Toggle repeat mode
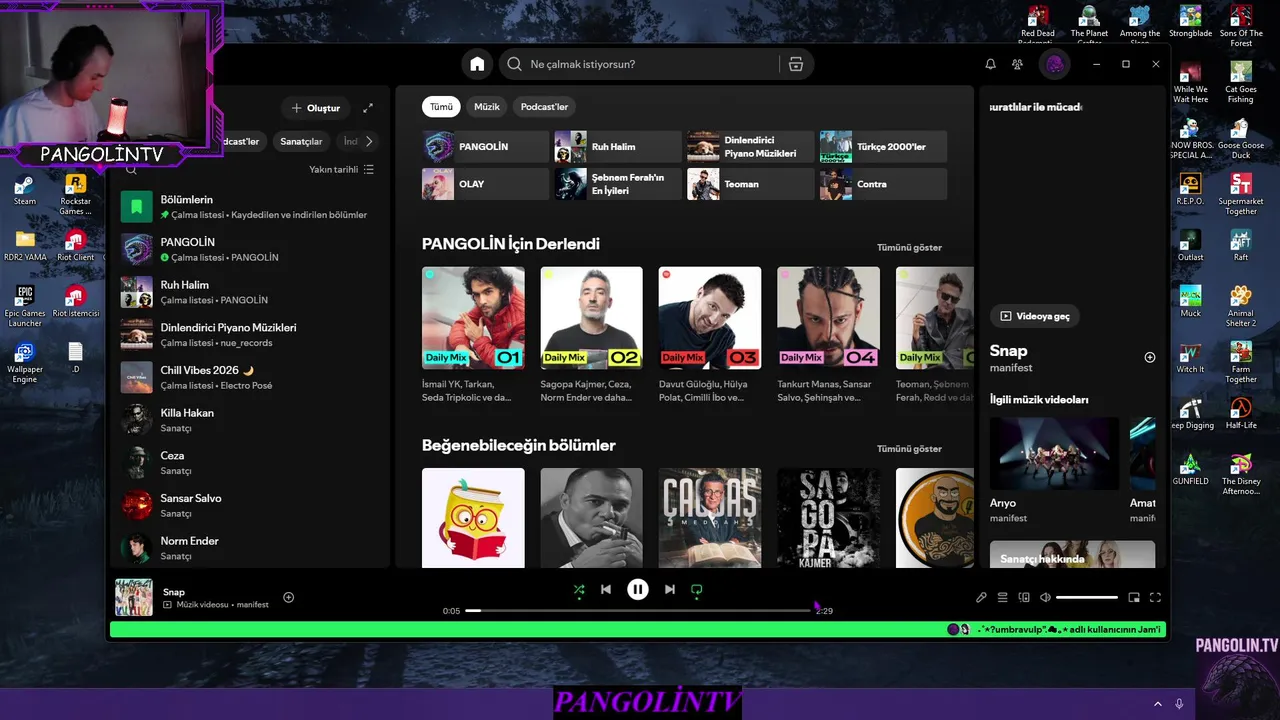Image resolution: width=1280 pixels, height=720 pixels. 697,590
